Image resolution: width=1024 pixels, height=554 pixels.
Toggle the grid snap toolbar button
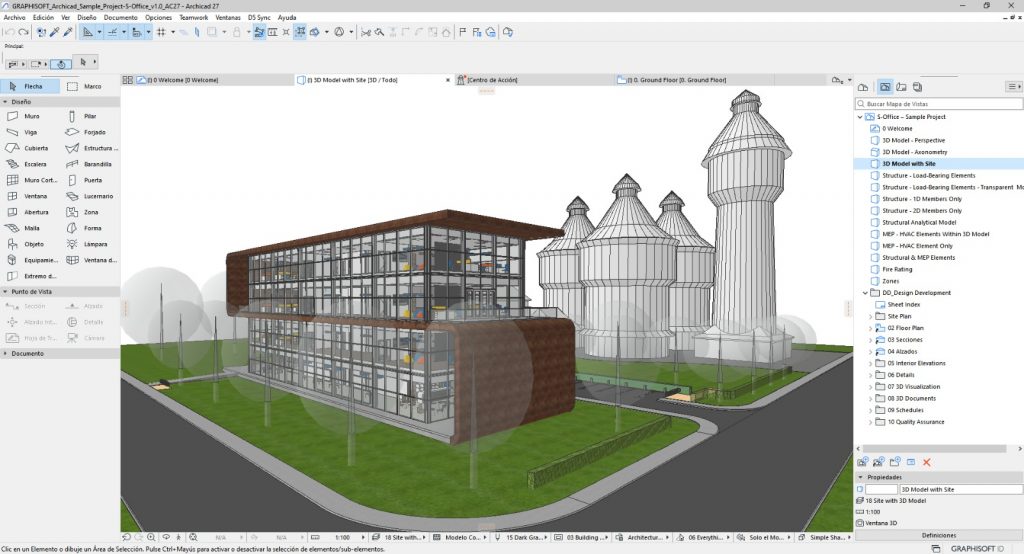click(160, 32)
